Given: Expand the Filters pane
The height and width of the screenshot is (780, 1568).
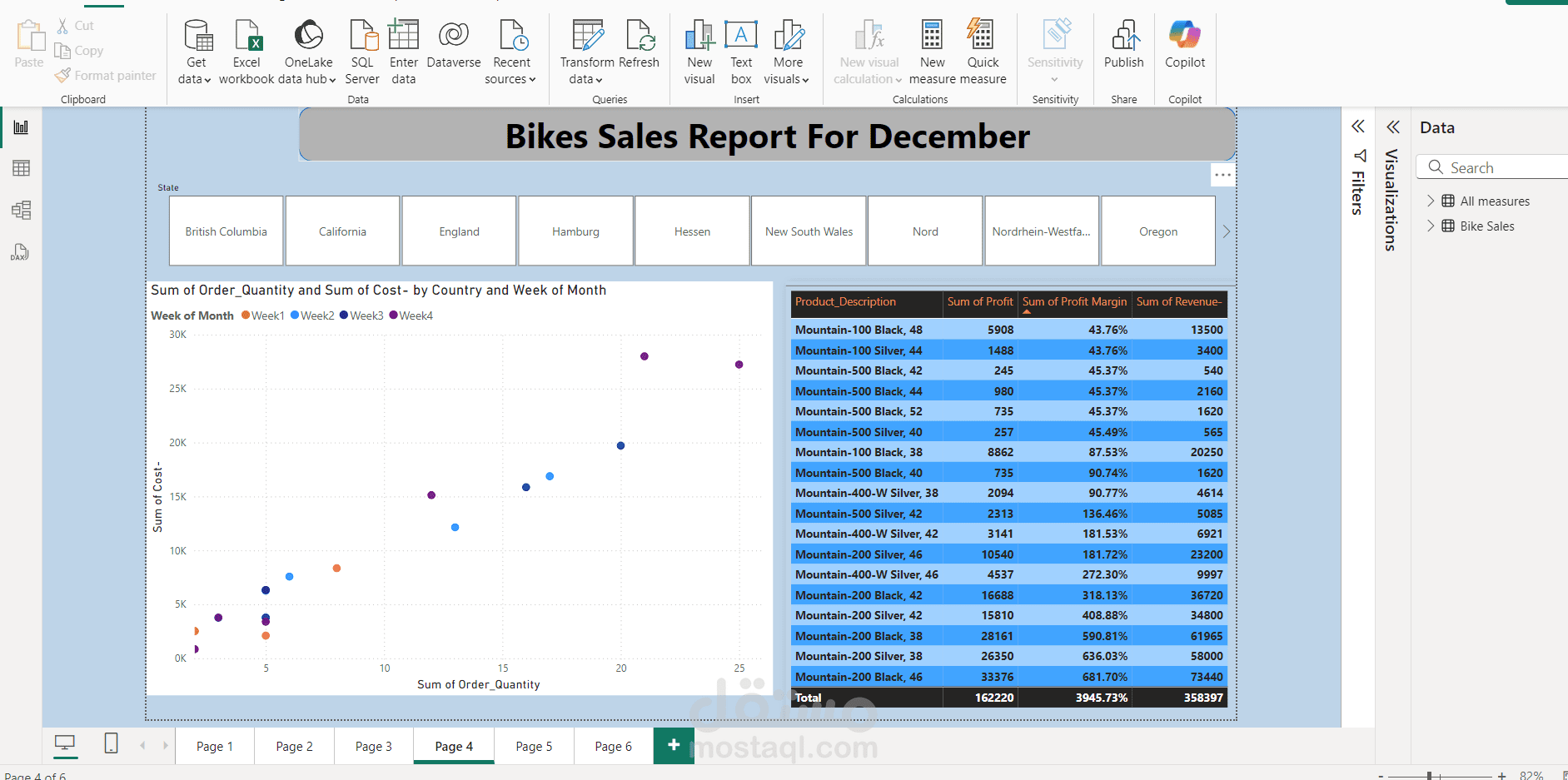Looking at the screenshot, I should pos(1358,127).
